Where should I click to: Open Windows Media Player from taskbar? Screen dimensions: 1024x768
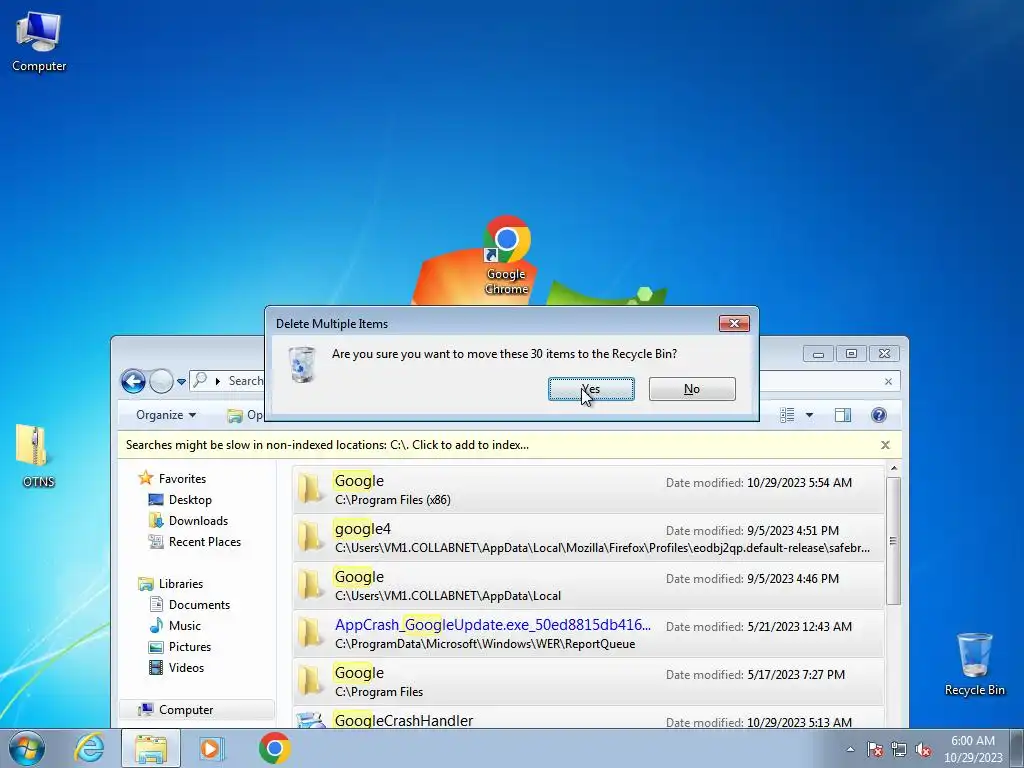(212, 748)
